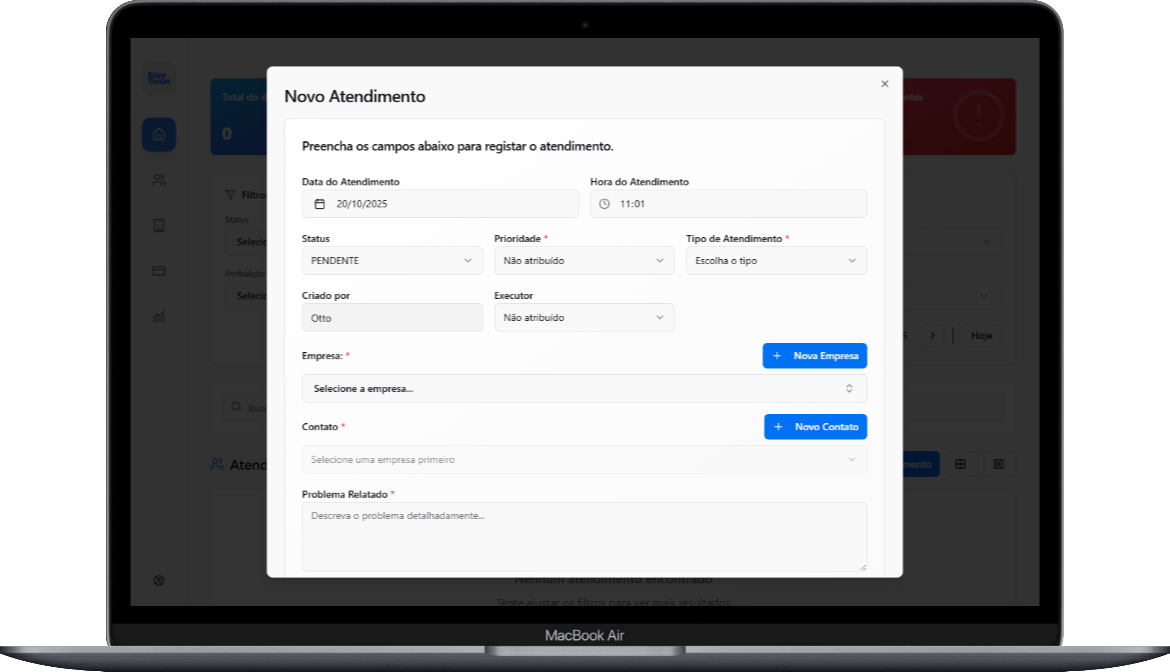
Task: Switch to grid view icon behind the modal
Action: (960, 464)
